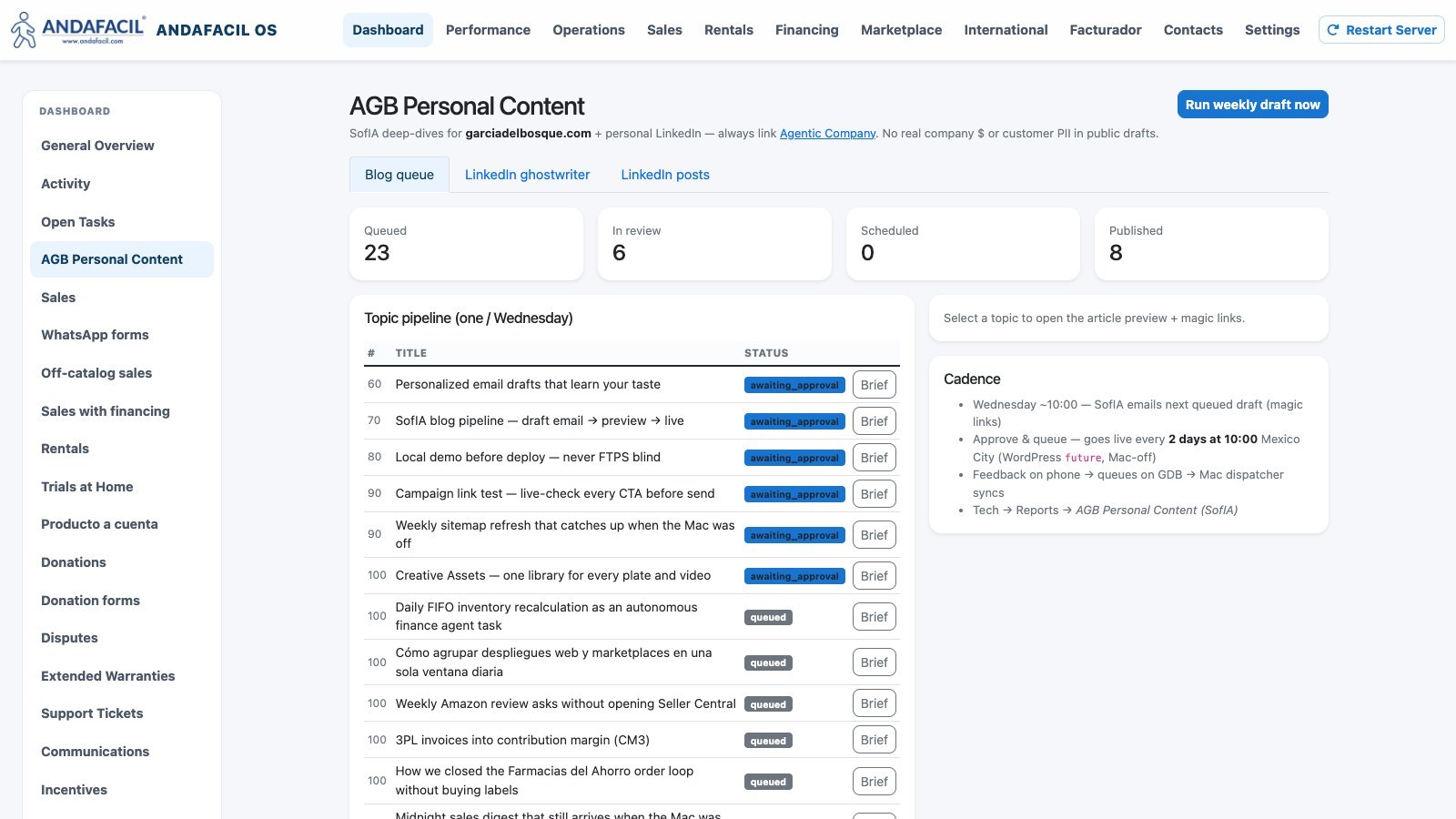Click the refresh icon in Restart Server
The height and width of the screenshot is (819, 1456).
click(1333, 30)
